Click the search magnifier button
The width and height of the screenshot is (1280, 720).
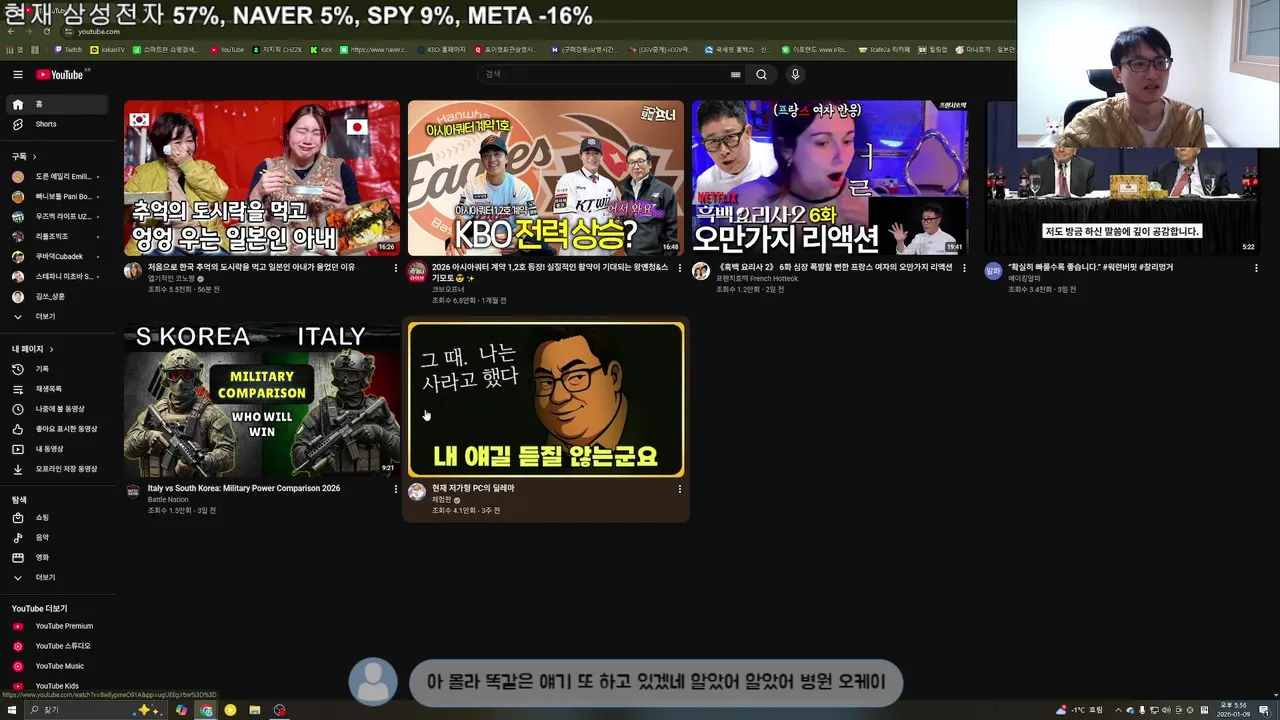click(x=761, y=74)
